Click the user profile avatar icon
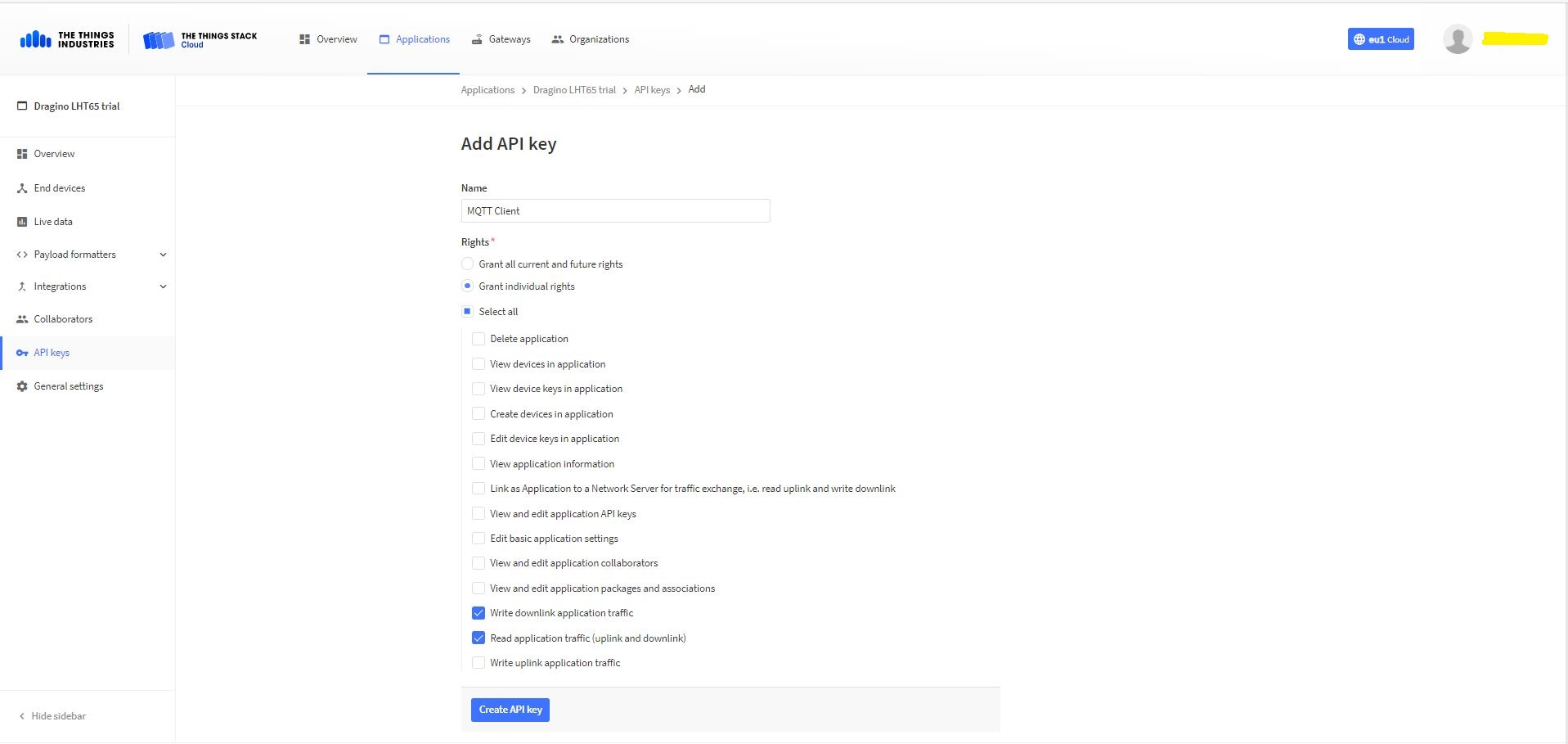 coord(1457,39)
